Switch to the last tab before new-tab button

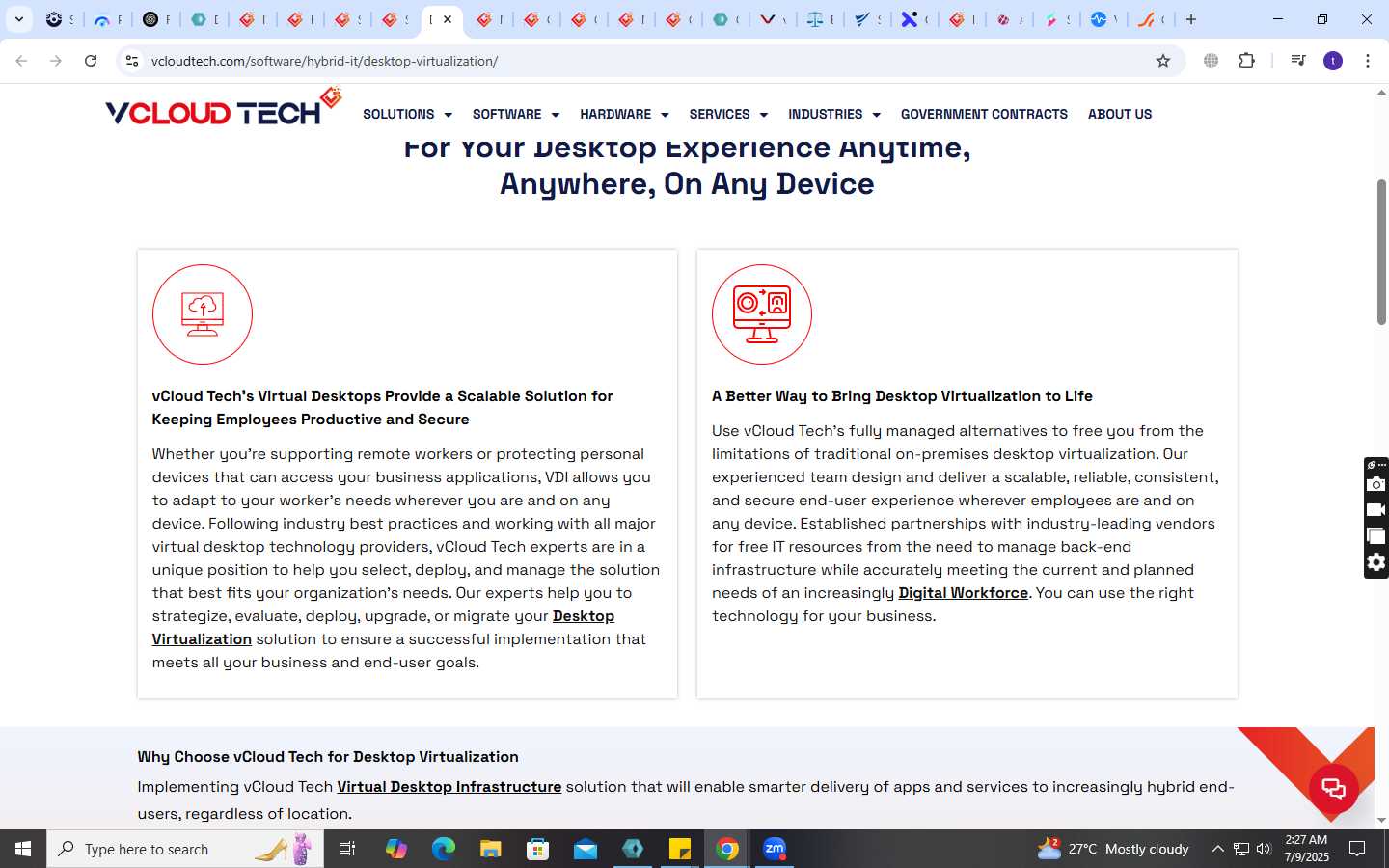1150,19
